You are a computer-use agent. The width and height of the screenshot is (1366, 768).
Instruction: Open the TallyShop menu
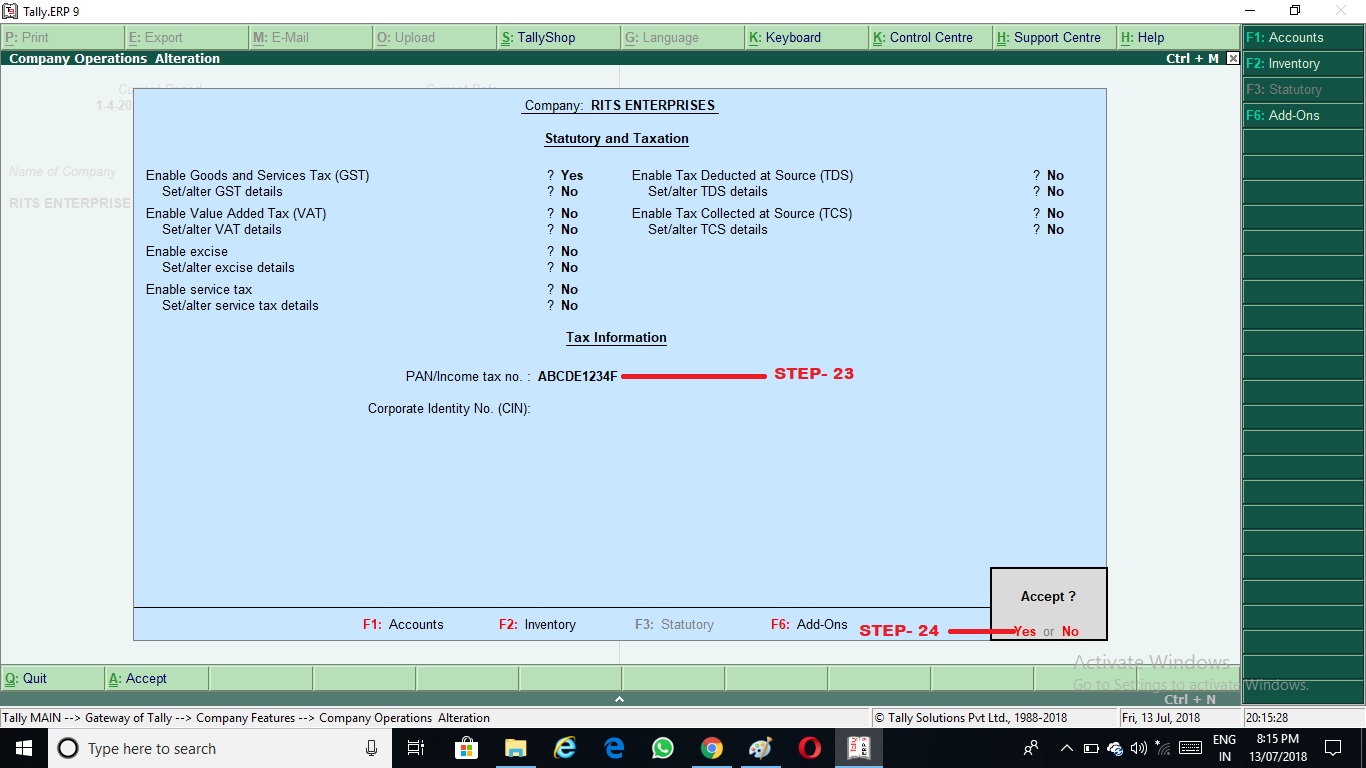point(558,38)
